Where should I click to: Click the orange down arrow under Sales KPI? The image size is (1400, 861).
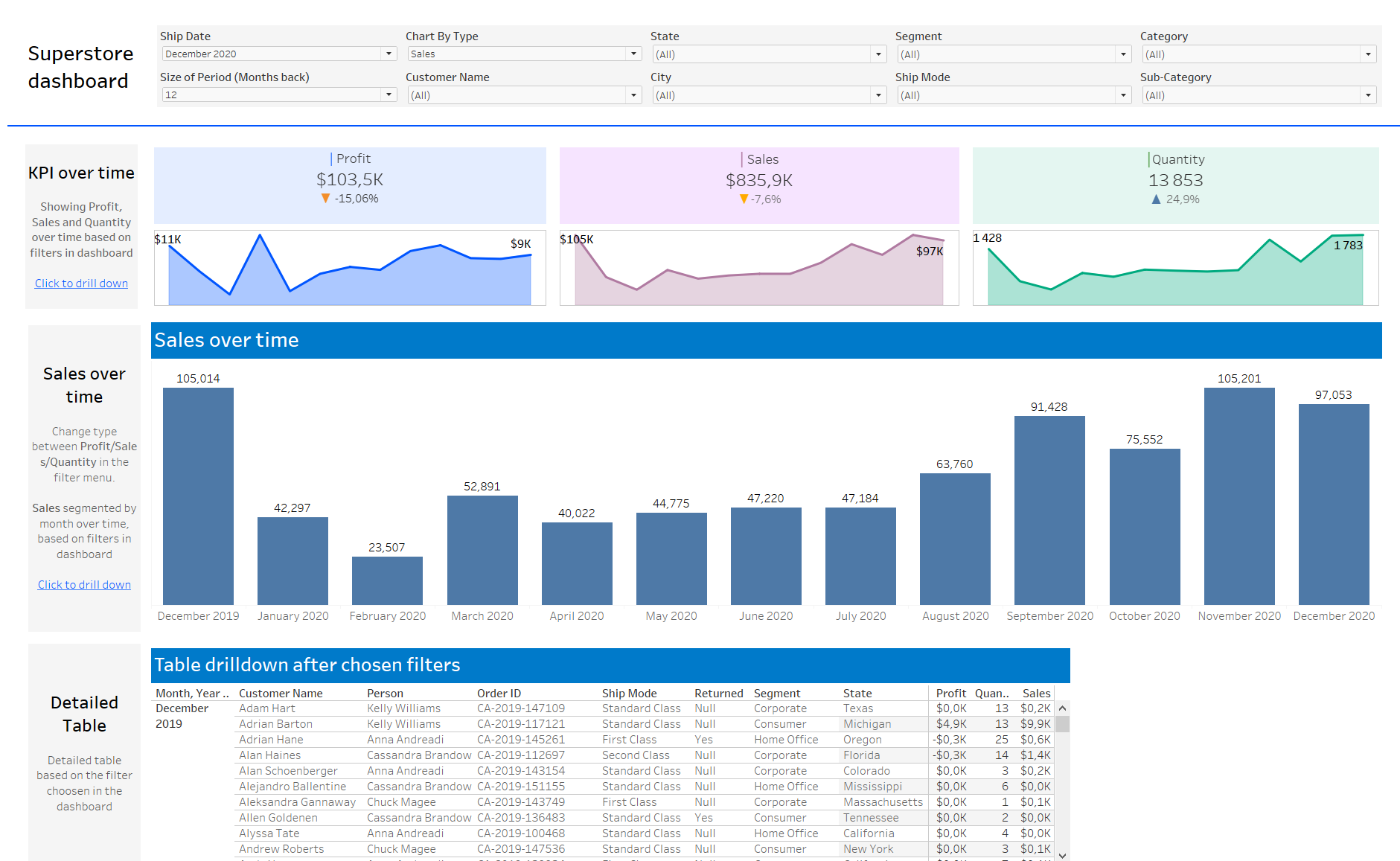coord(743,199)
